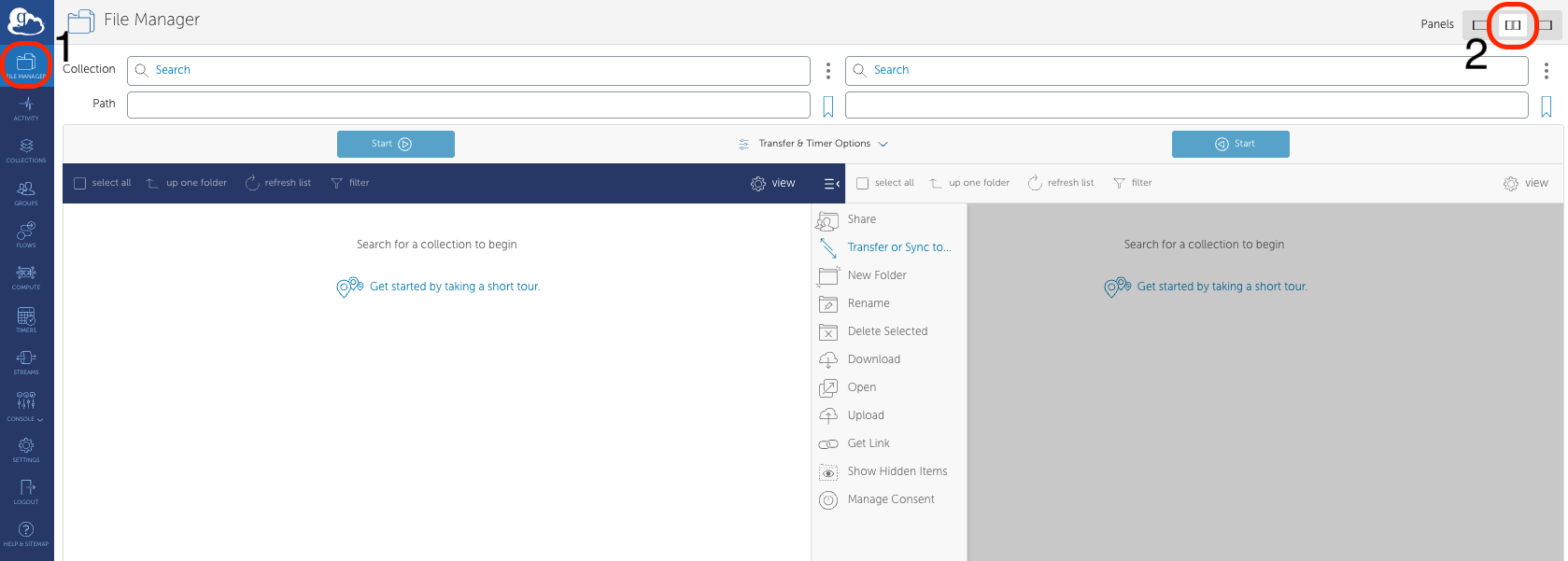This screenshot has width=1568, height=561.
Task: Toggle Show Hidden Items
Action: [x=897, y=471]
